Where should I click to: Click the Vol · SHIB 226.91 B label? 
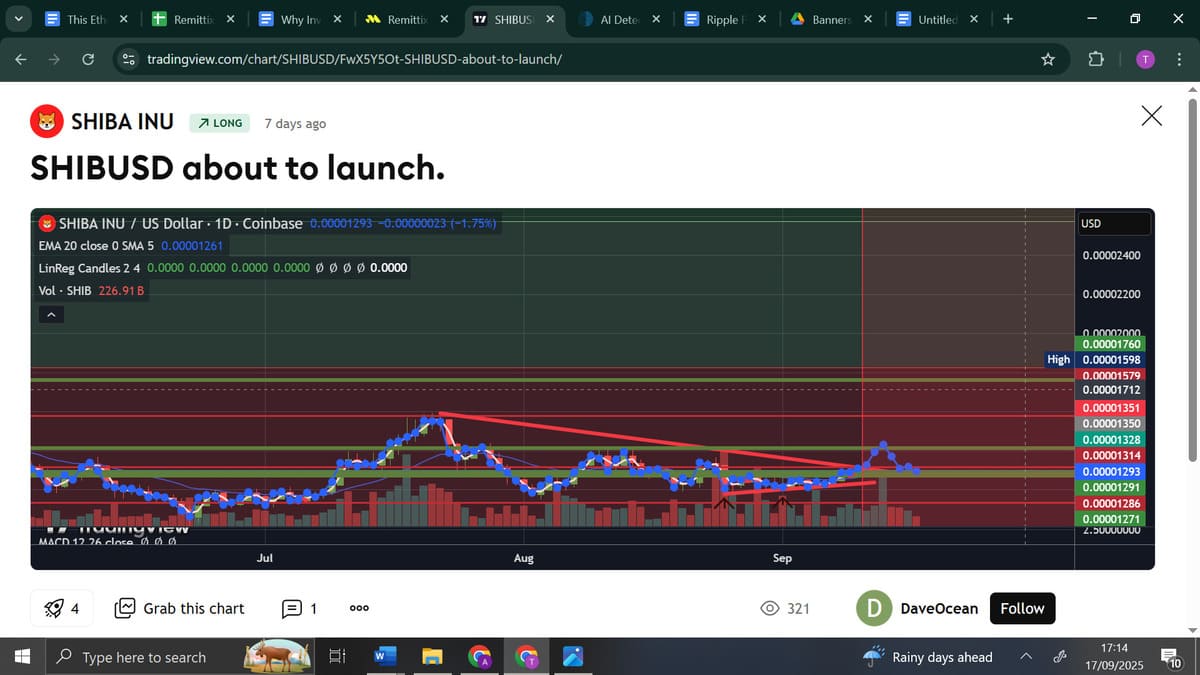tap(91, 290)
